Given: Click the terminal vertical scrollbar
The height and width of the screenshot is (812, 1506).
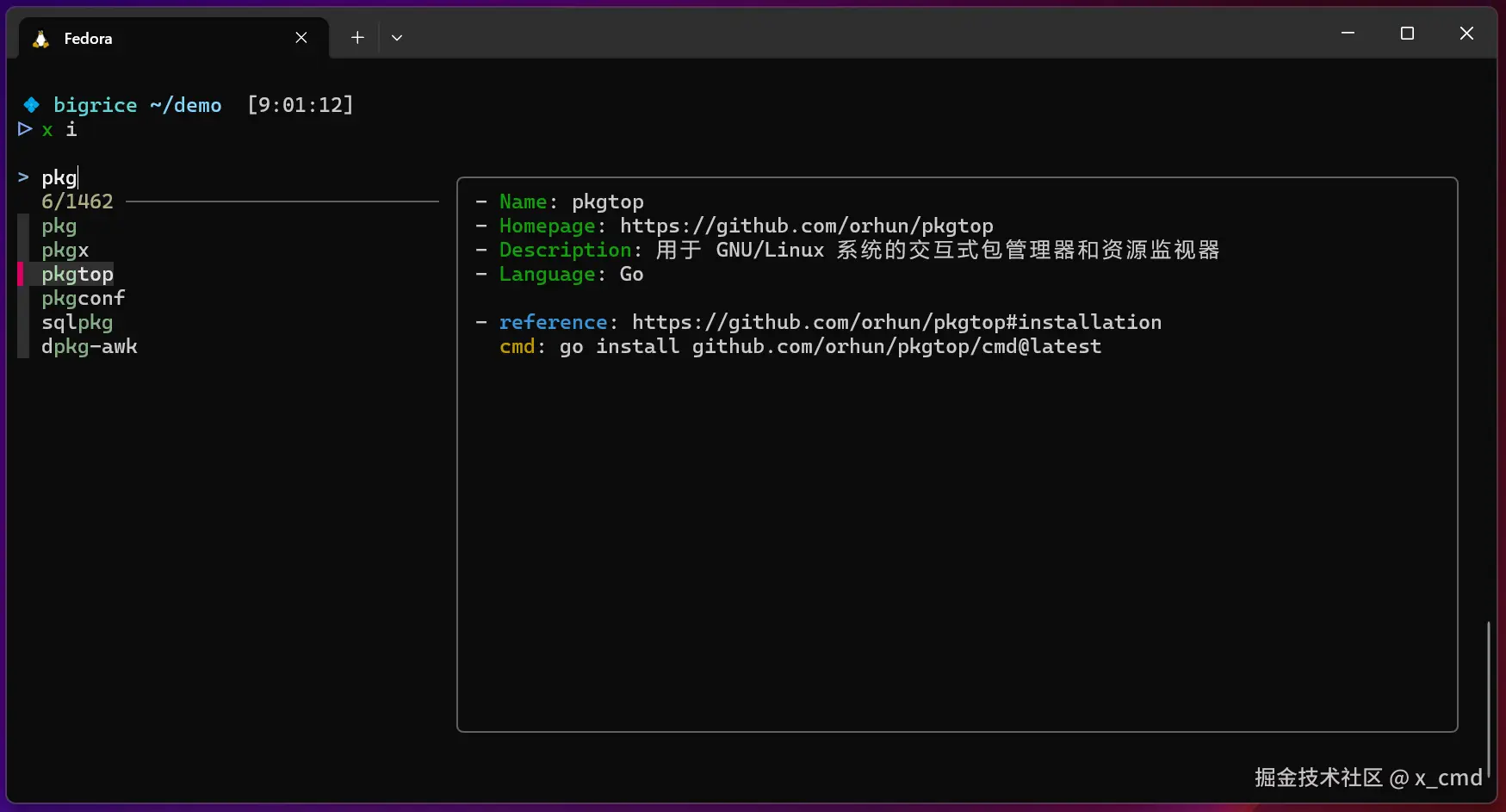Looking at the screenshot, I should (1488, 697).
